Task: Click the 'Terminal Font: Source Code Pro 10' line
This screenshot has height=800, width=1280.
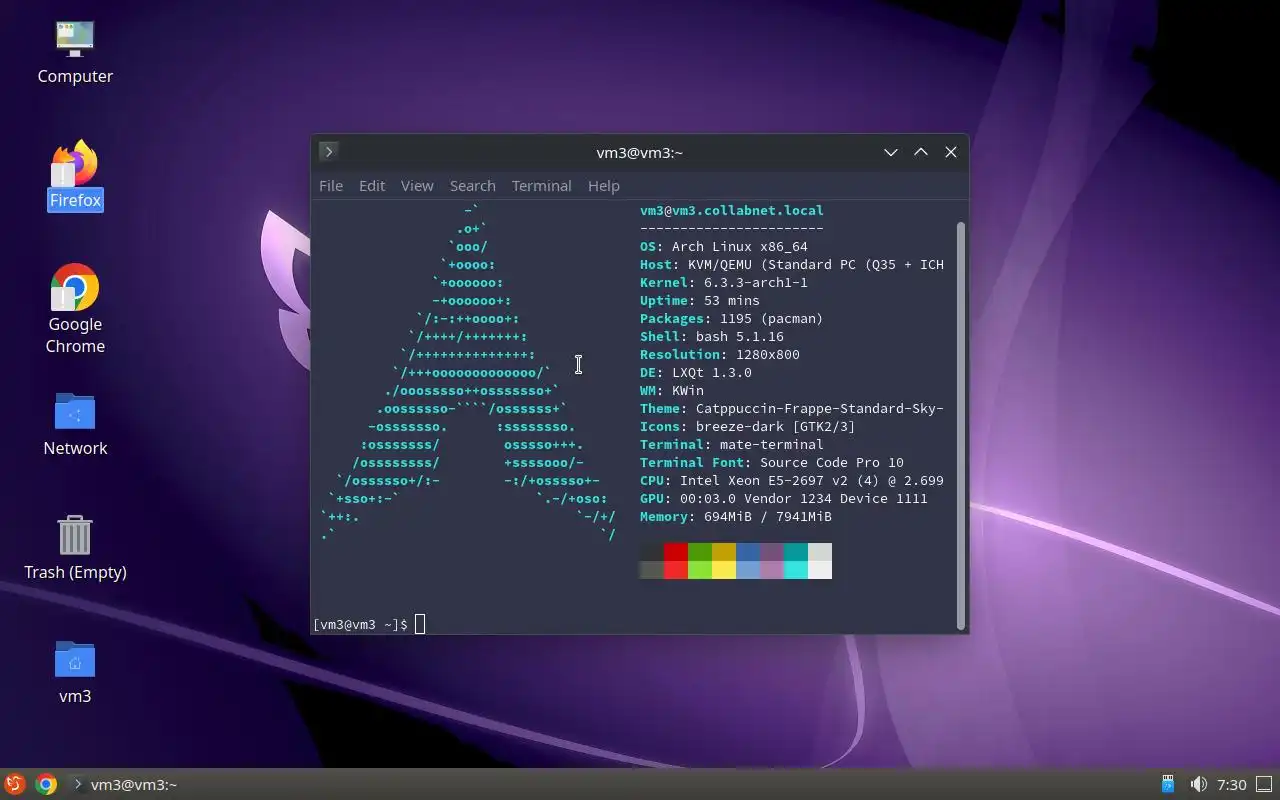Action: tap(772, 462)
